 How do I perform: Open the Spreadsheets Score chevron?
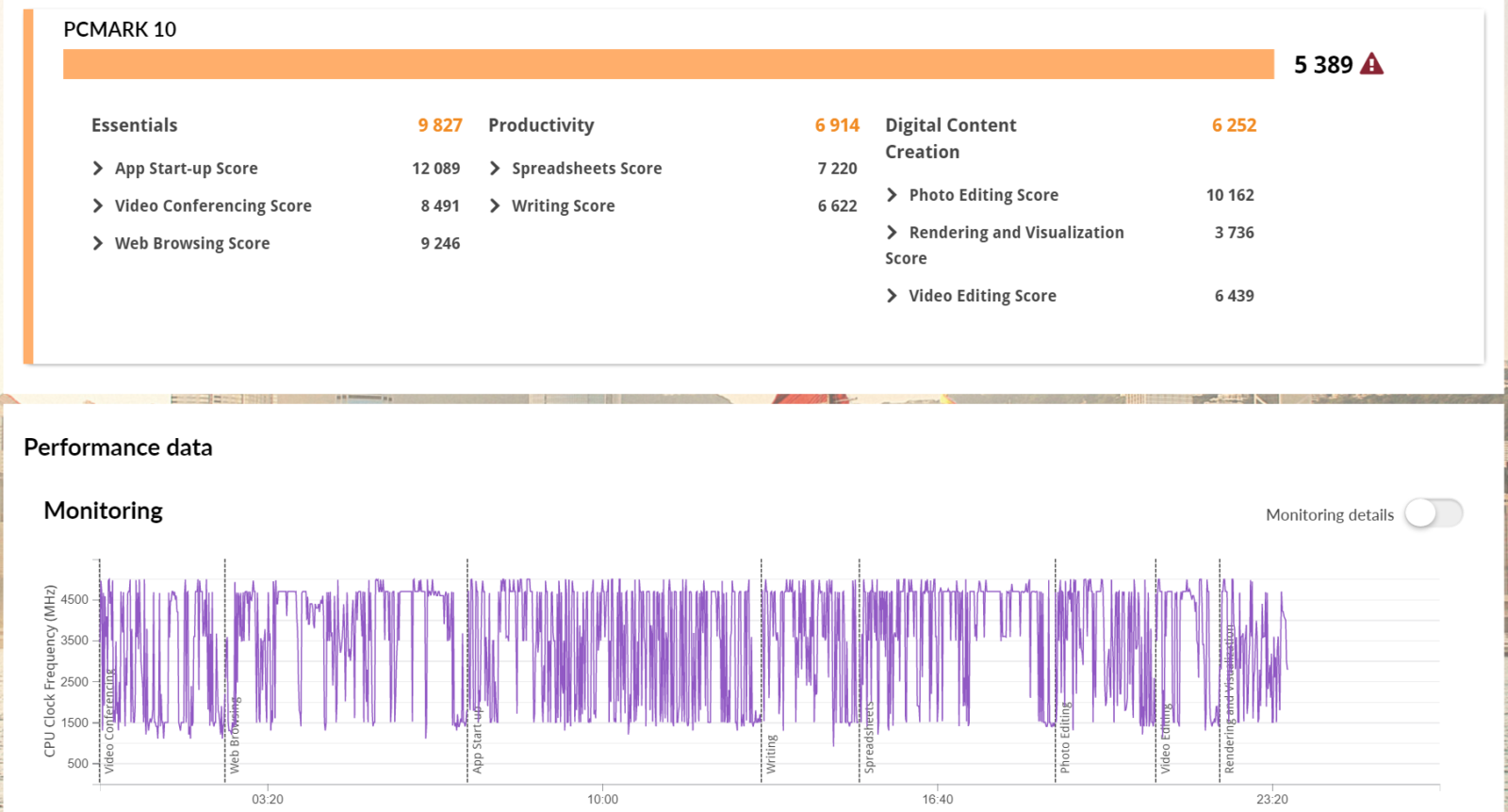(x=495, y=169)
